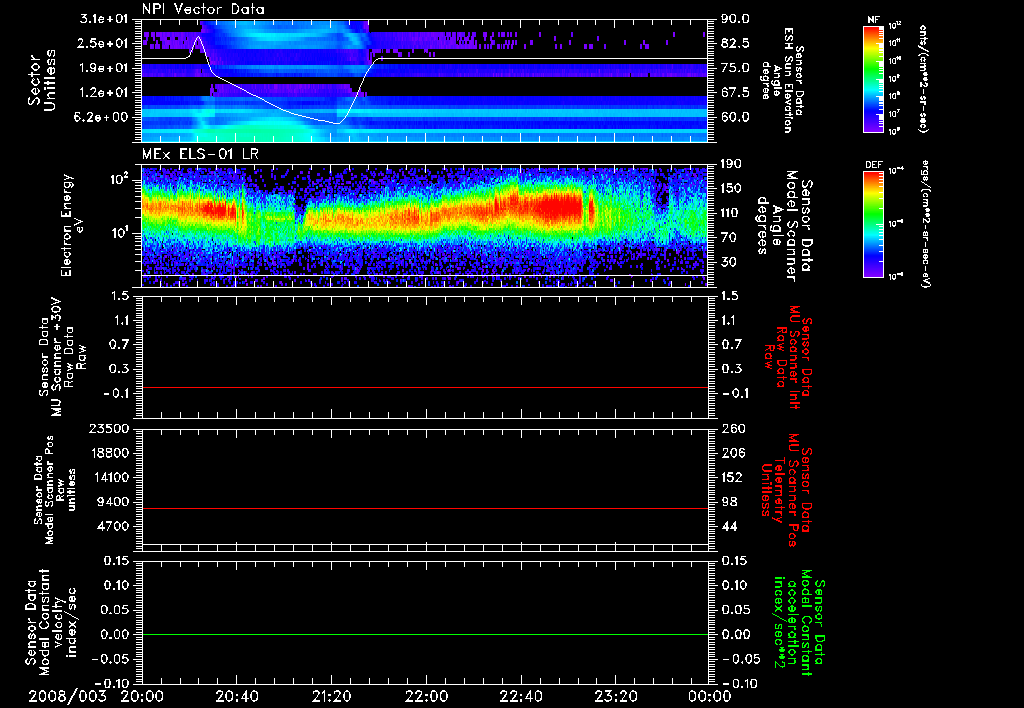Click the '22:40' time tick label

pyautogui.click(x=520, y=696)
